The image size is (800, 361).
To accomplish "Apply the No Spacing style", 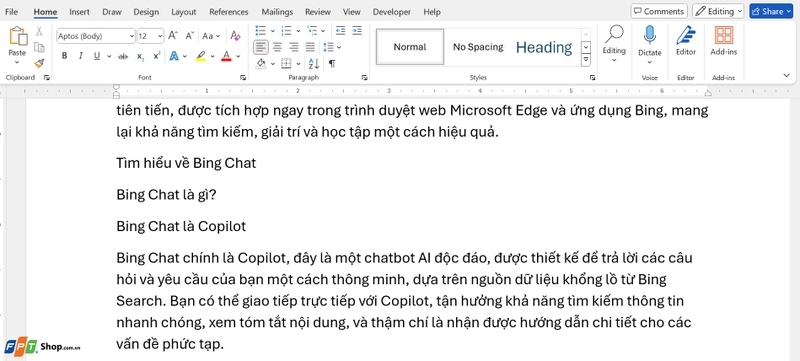I will click(478, 47).
